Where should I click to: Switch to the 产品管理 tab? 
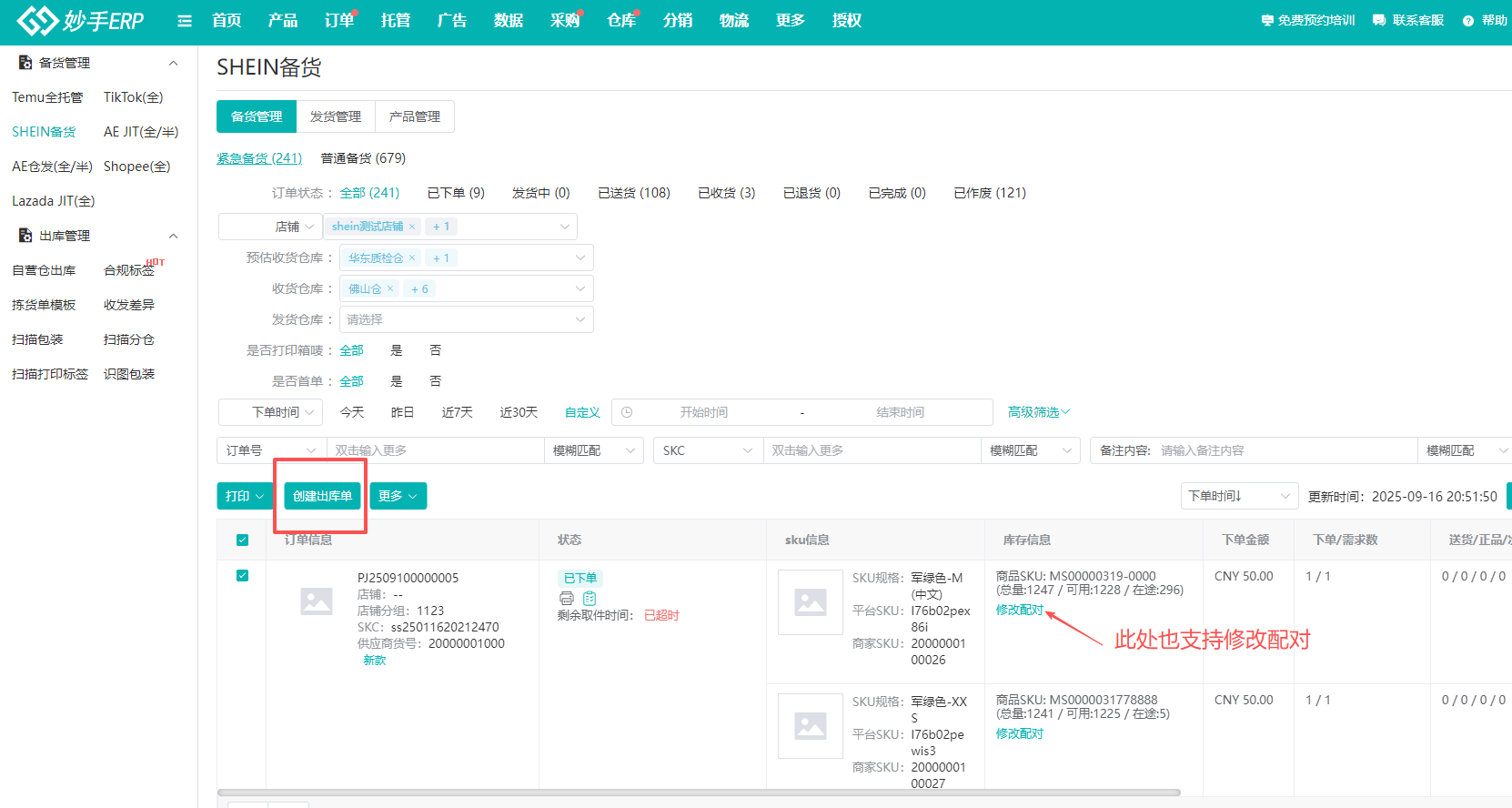[x=415, y=116]
